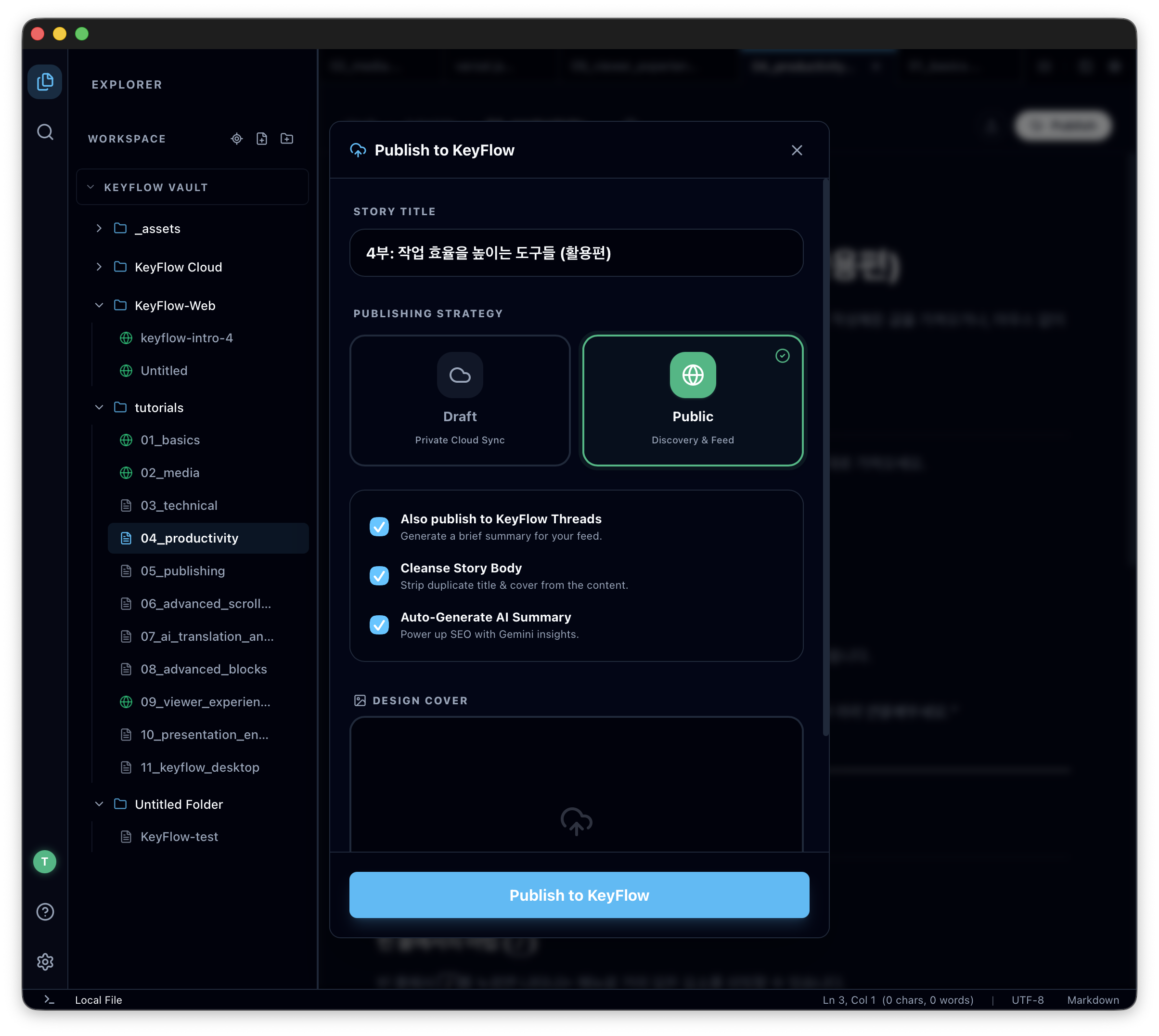Create a new folder with plus icon

pos(287,139)
